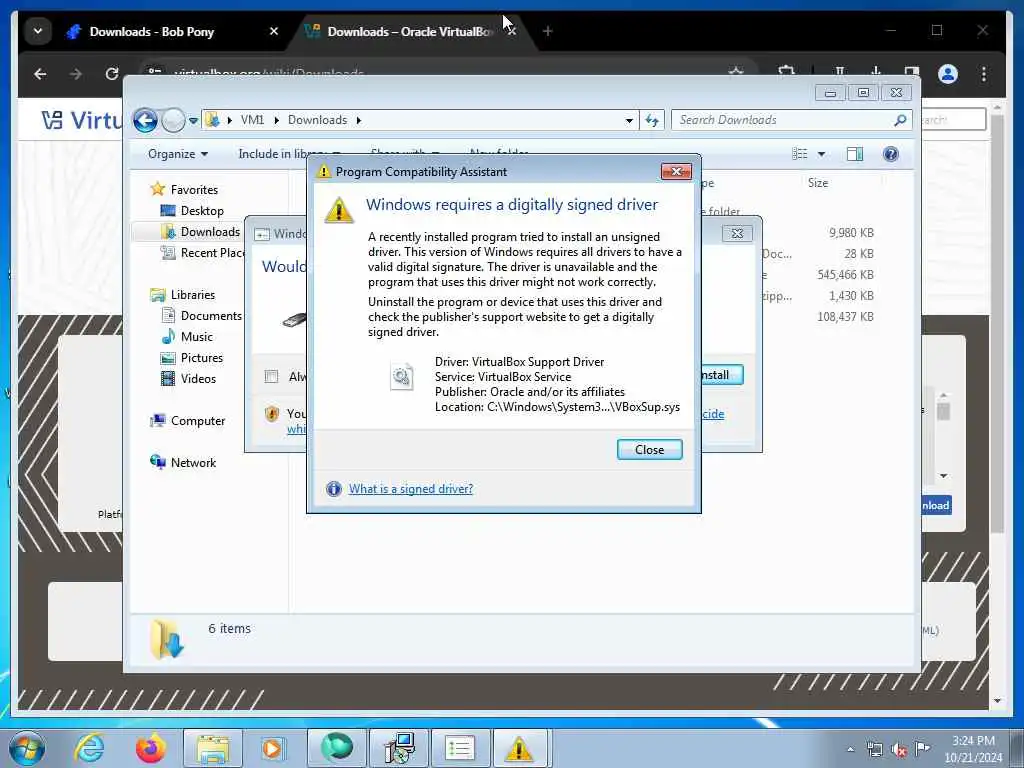Open Pictures library in navigation pane
This screenshot has height=768, width=1024.
(202, 358)
